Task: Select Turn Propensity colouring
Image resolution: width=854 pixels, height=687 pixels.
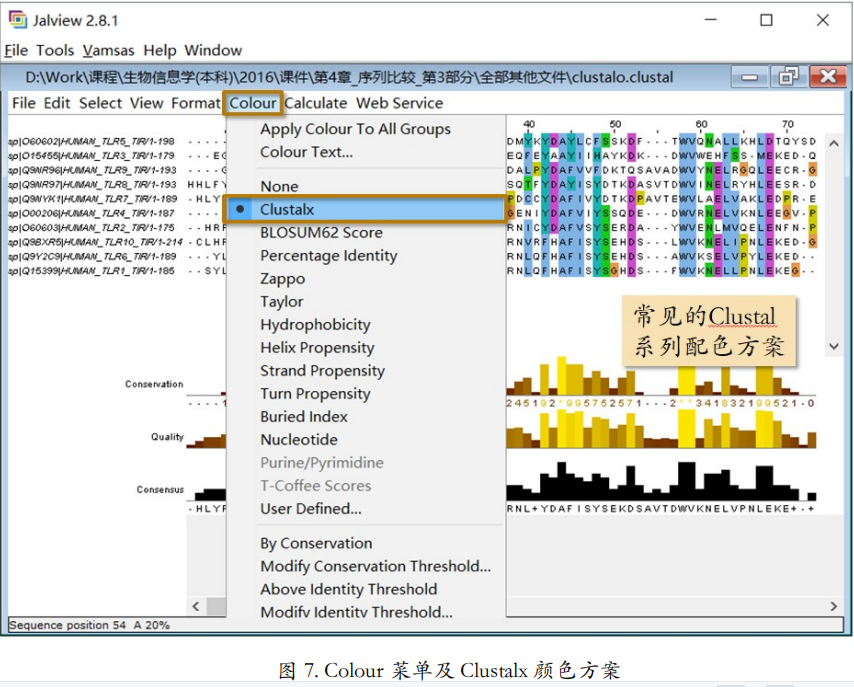Action: [366, 393]
